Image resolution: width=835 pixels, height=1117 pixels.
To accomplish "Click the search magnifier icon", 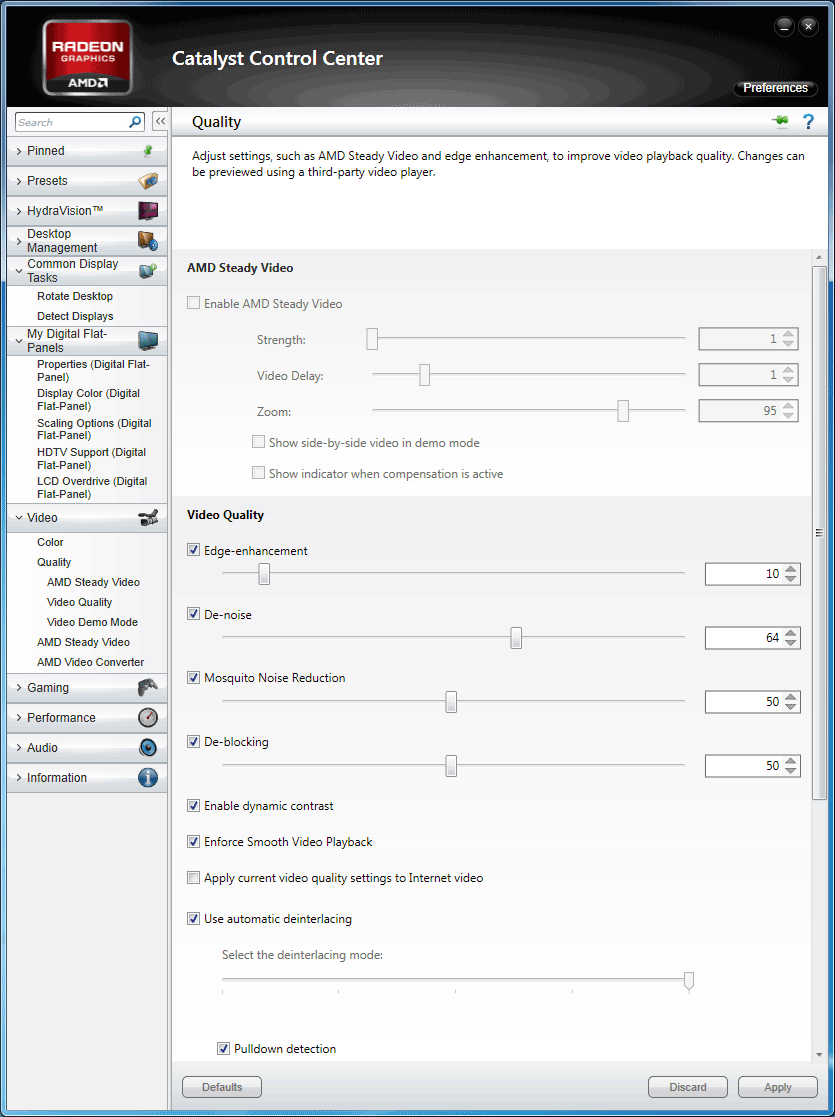I will [135, 123].
